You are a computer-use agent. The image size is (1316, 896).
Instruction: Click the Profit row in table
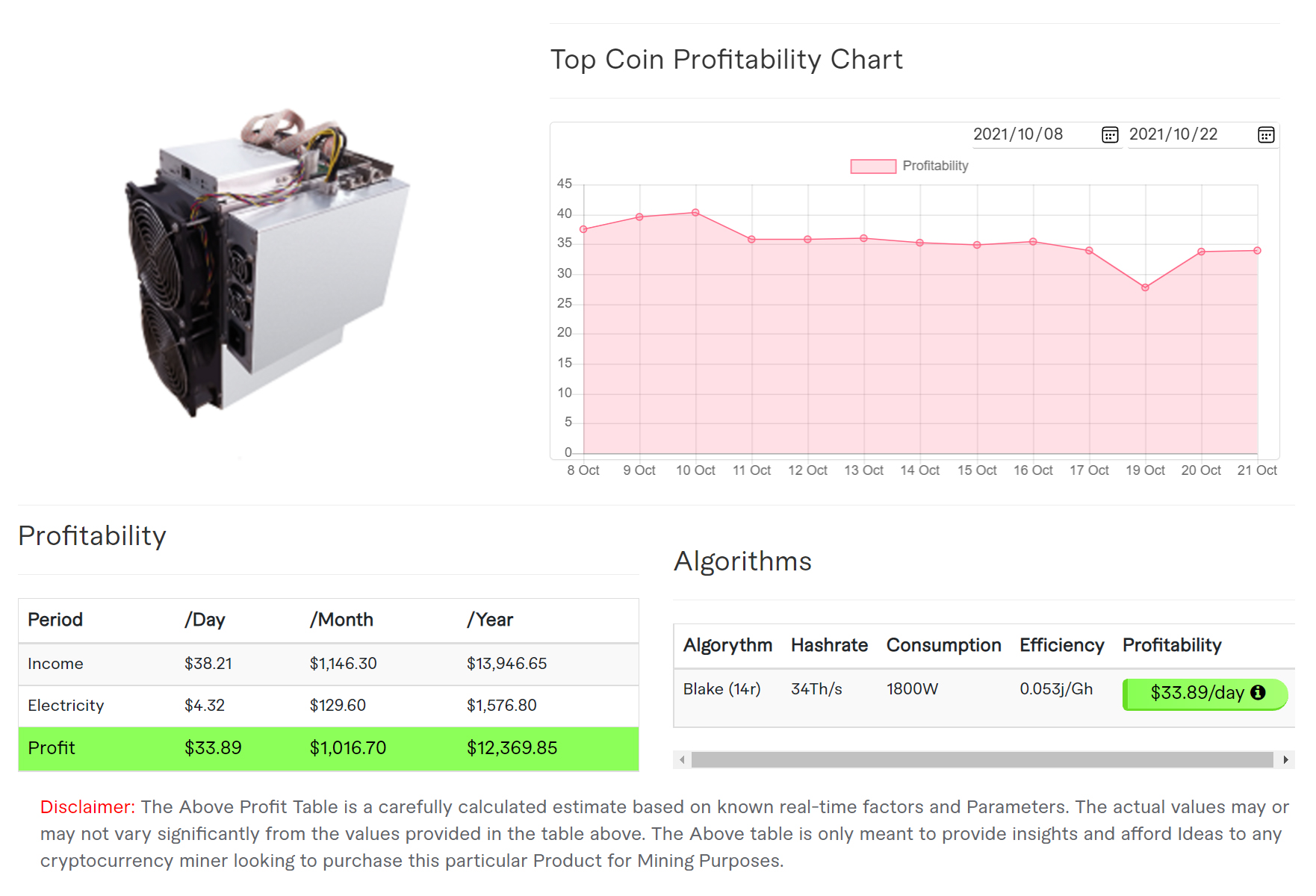329,748
